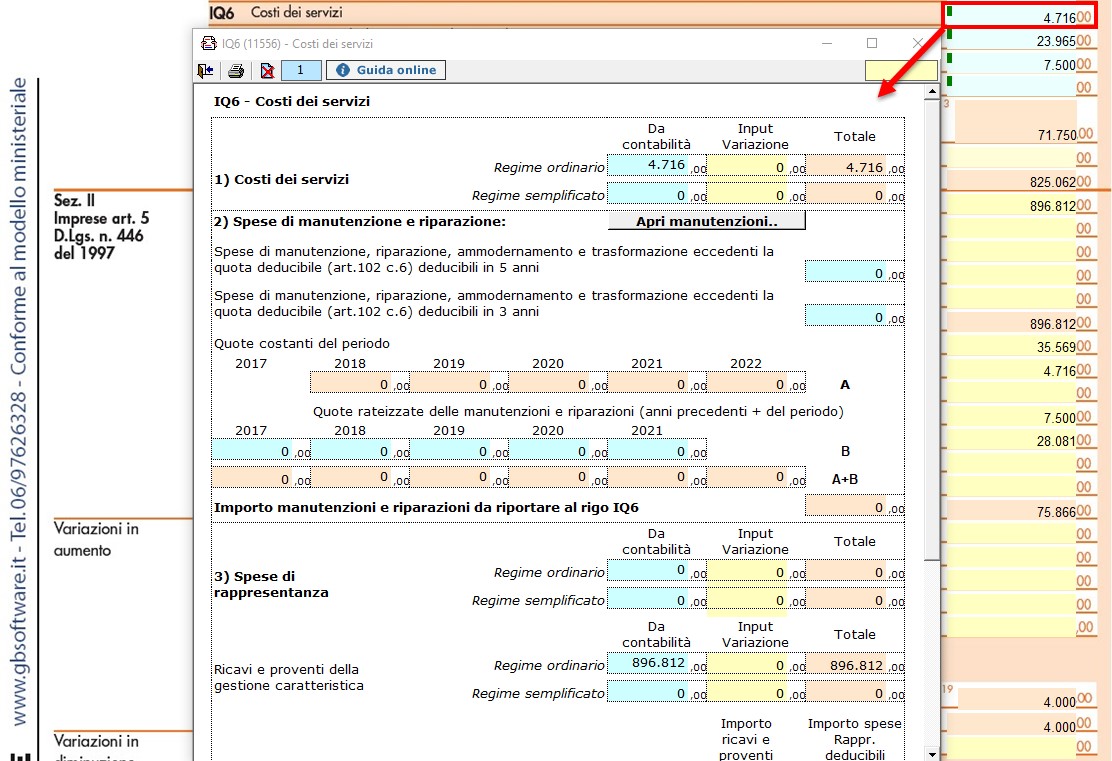Click Ricavi e proventi semplificato Totale field
Viewport: 1112px width, 761px height.
pos(855,692)
